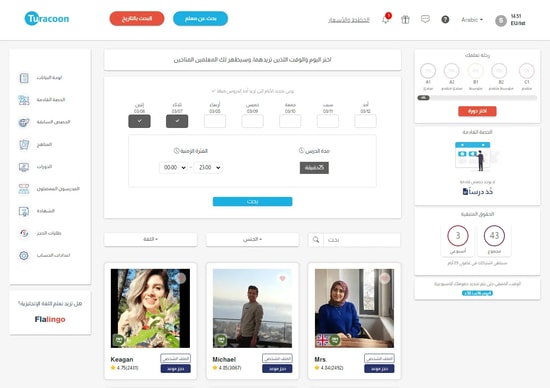Click the B1 level progress circle

pos(476,71)
